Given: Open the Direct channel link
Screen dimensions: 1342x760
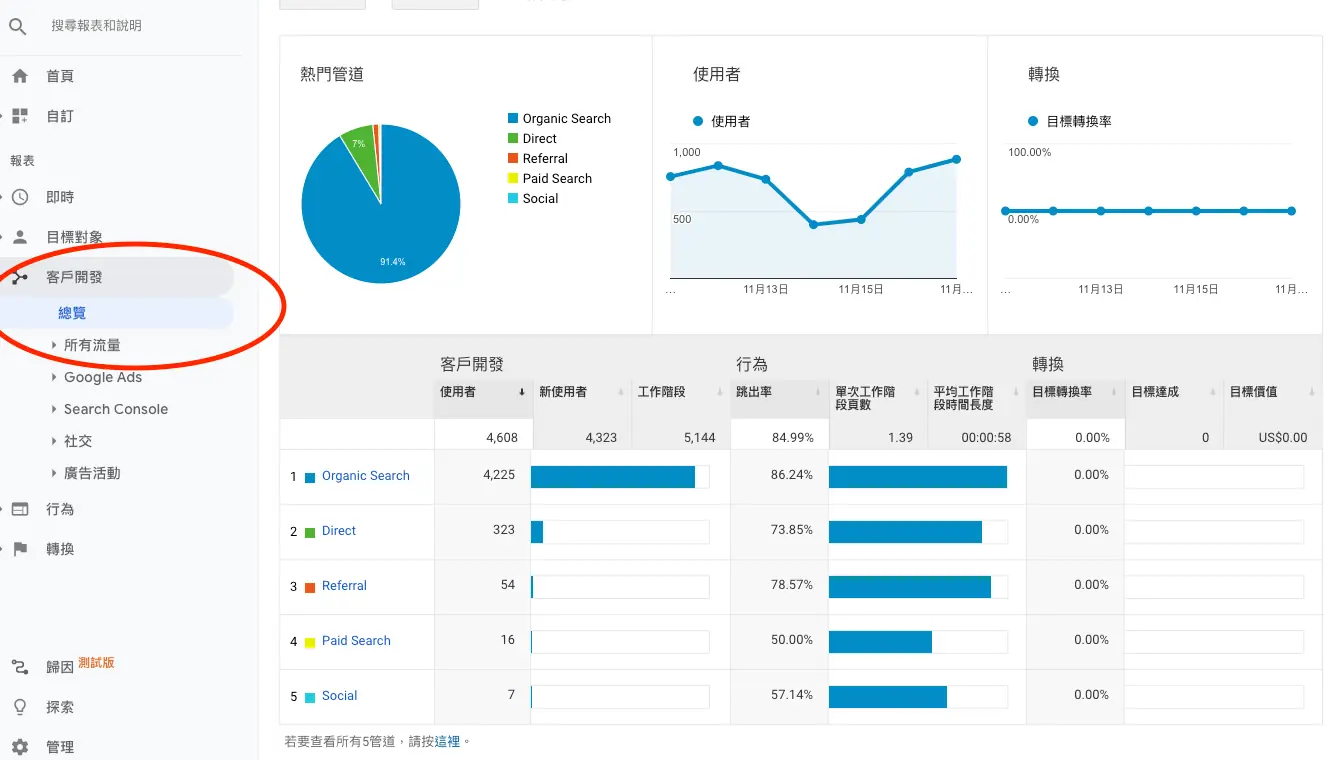Looking at the screenshot, I should [339, 531].
